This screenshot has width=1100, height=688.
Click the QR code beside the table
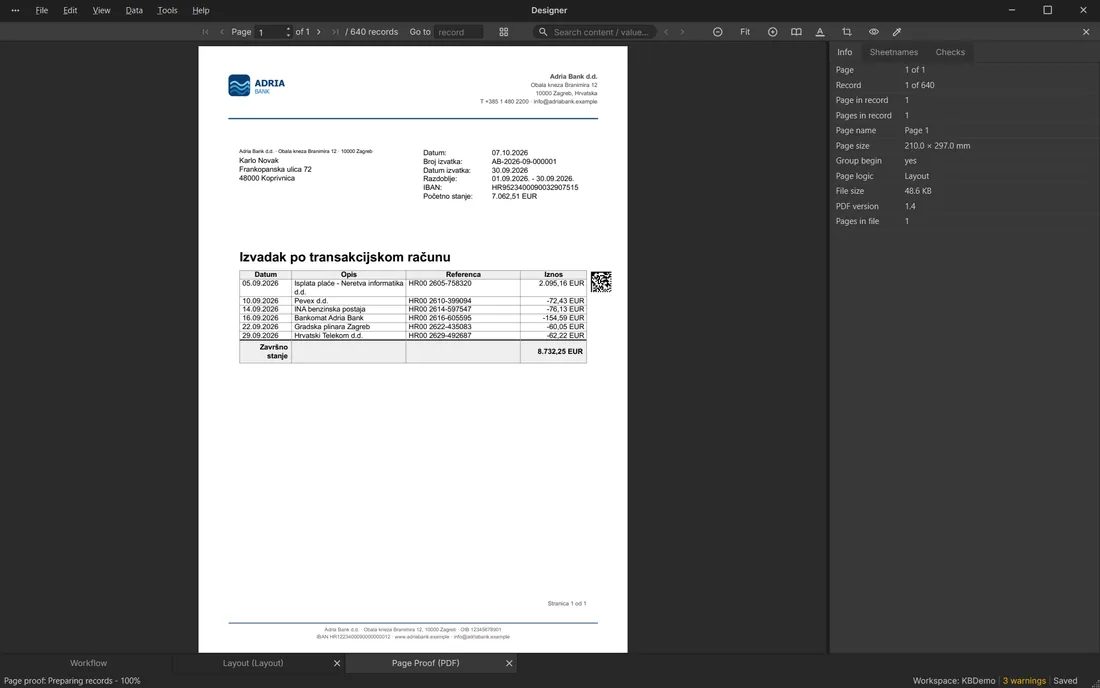pyautogui.click(x=601, y=282)
